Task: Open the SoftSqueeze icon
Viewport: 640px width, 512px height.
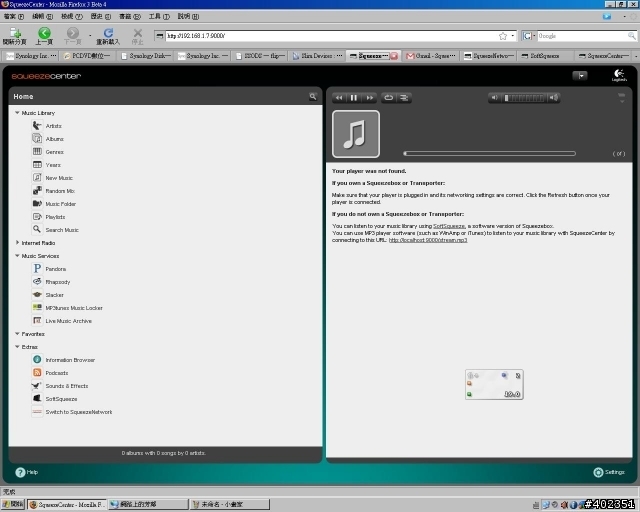Action: coord(37,398)
